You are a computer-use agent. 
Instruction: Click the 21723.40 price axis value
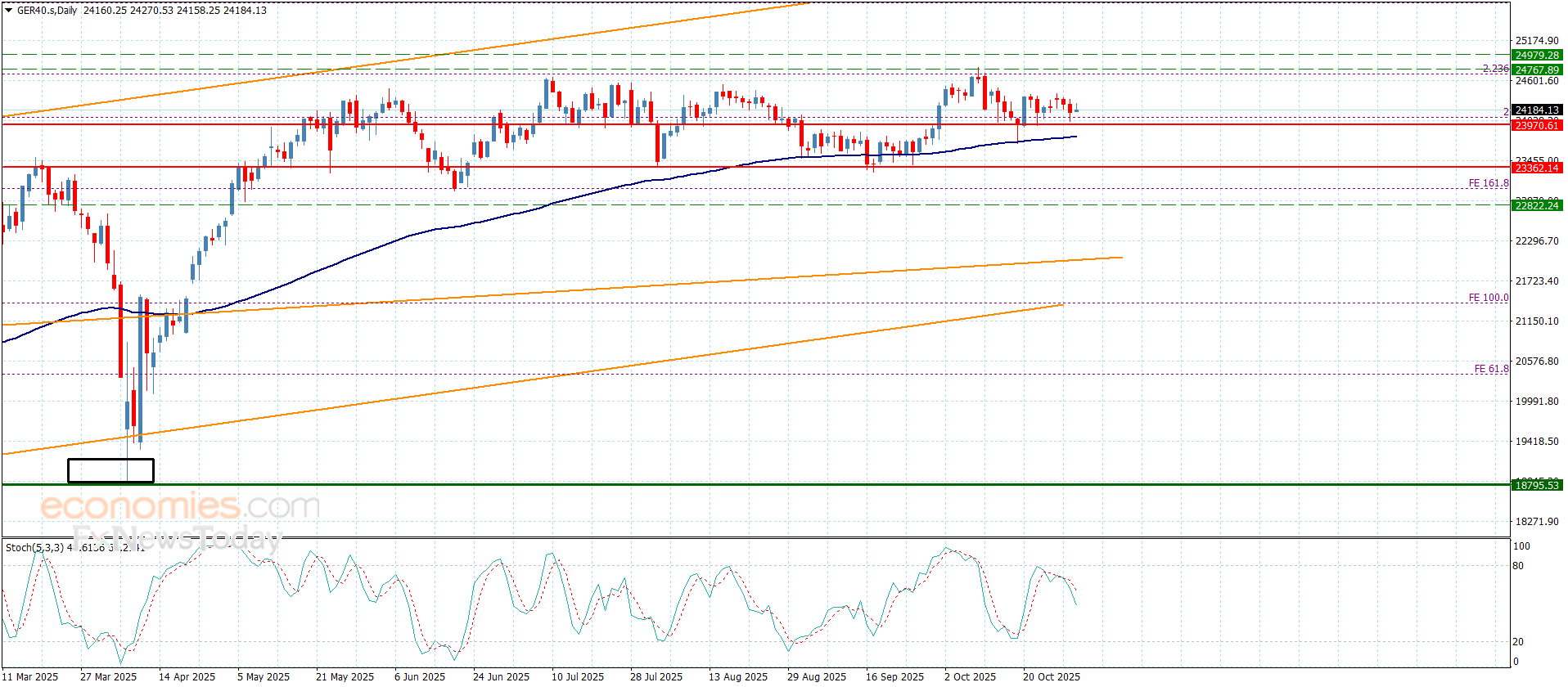[x=1537, y=281]
